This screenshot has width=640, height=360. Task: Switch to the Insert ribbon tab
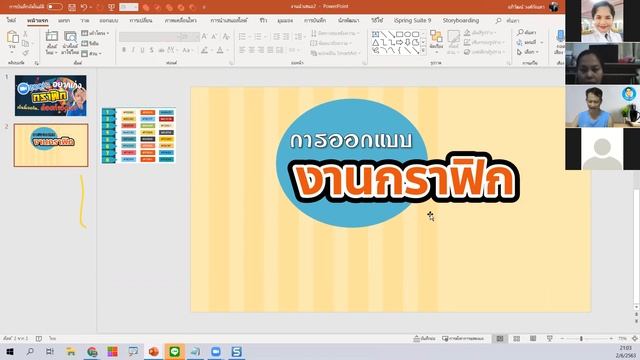coord(64,20)
